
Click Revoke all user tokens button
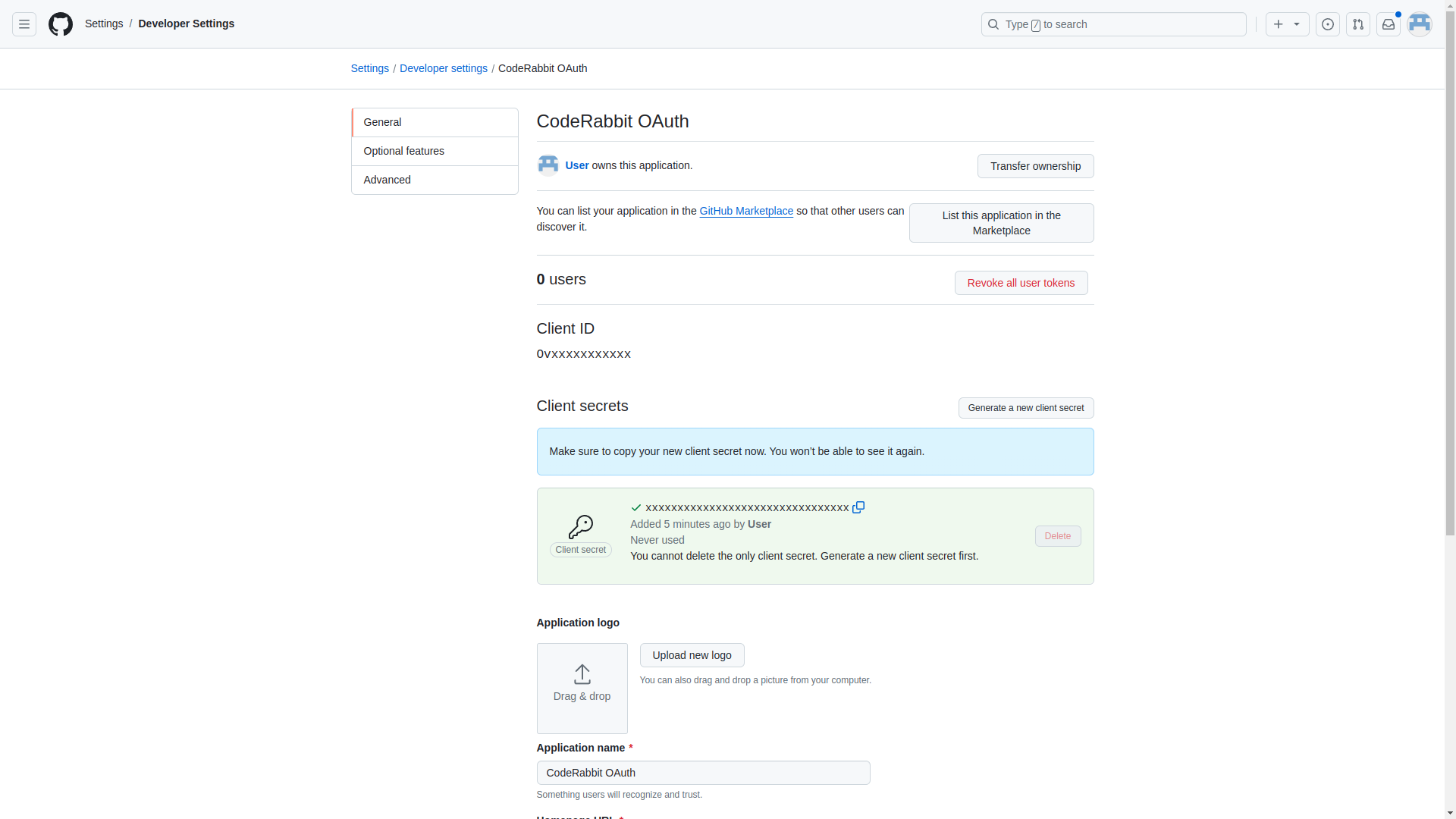[1021, 282]
